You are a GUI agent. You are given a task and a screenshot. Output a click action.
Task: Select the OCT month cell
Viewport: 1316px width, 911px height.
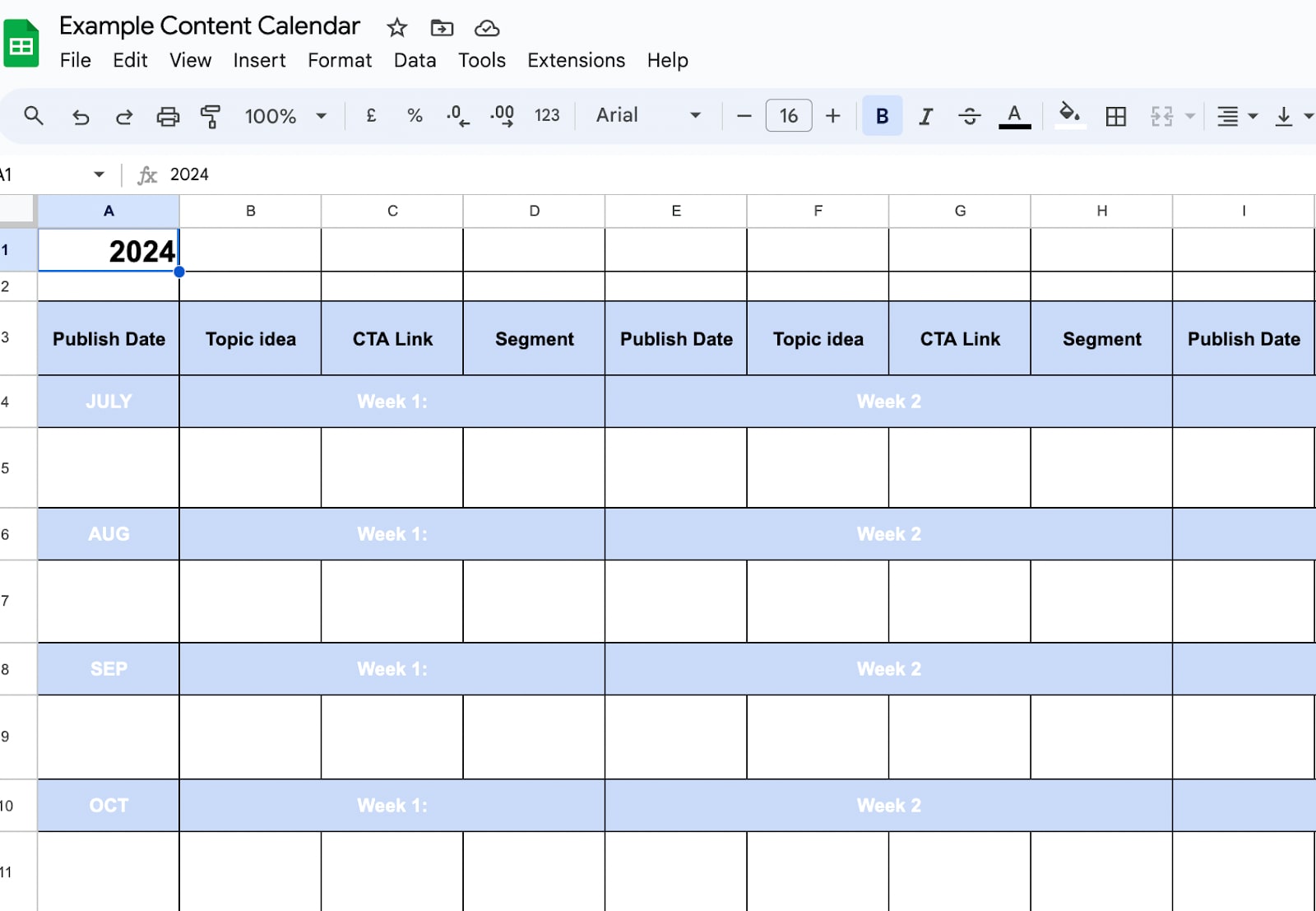tap(109, 806)
